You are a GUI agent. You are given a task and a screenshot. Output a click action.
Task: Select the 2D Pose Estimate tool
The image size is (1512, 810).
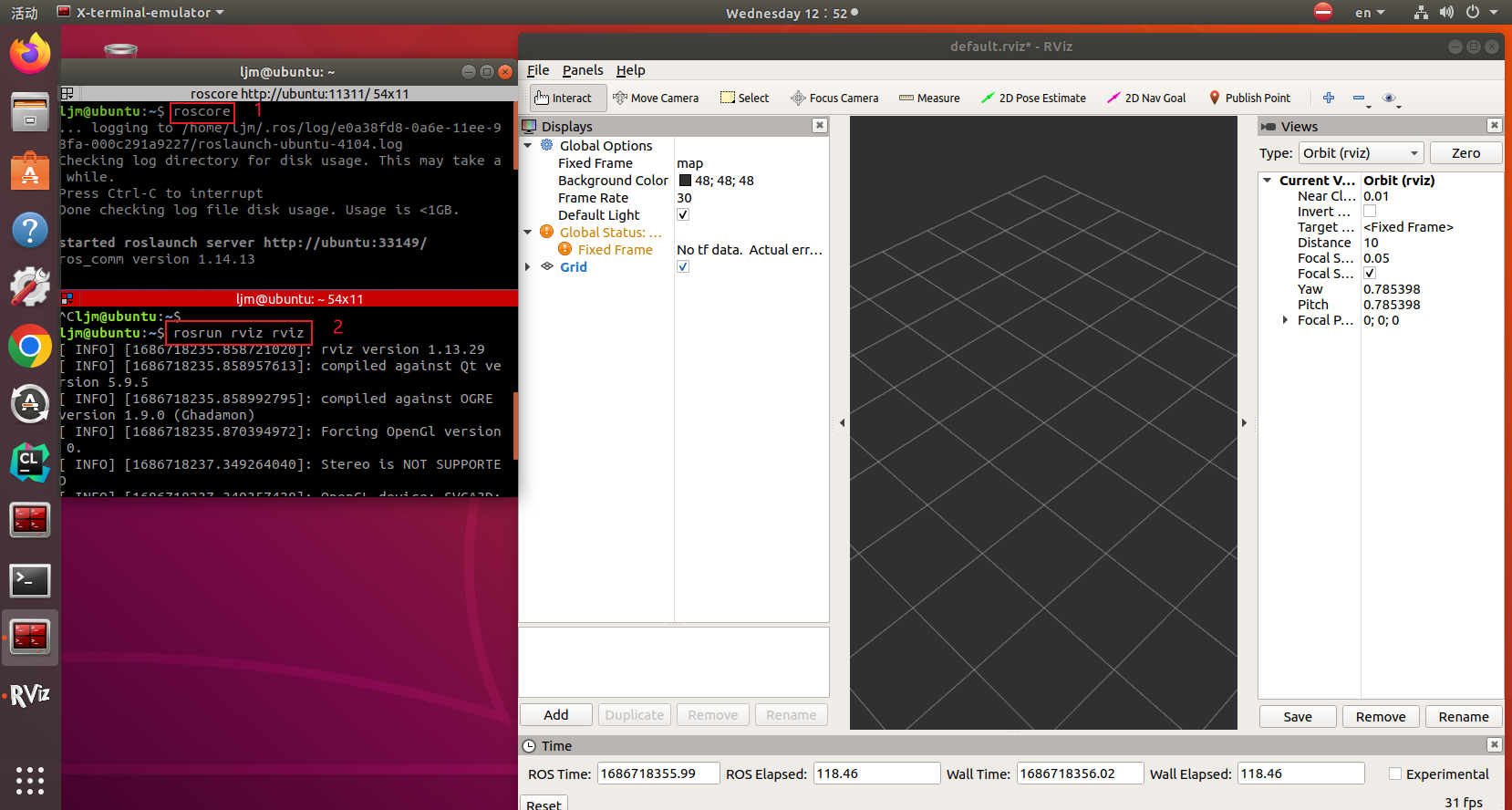[1033, 98]
